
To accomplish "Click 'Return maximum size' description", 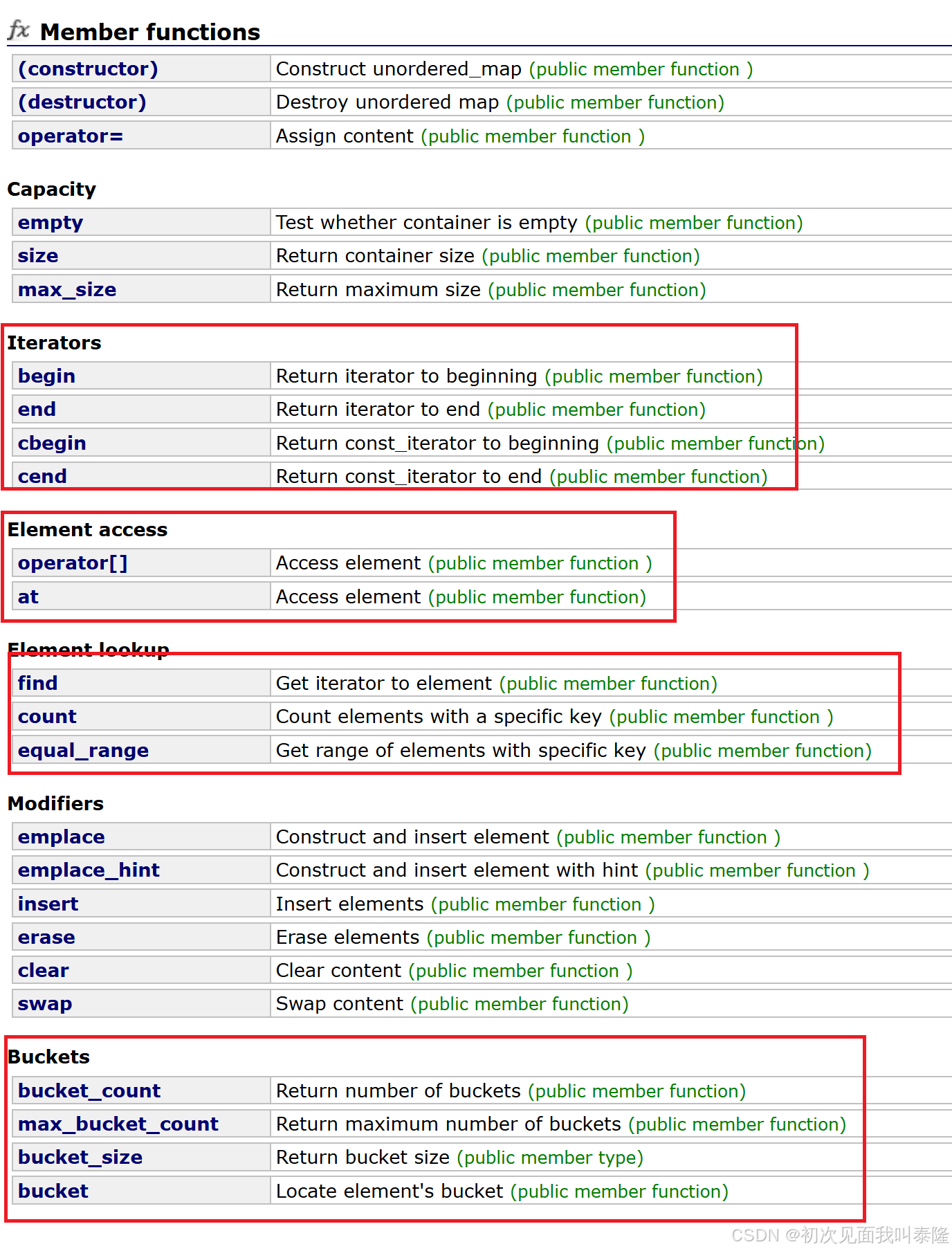I will (378, 290).
